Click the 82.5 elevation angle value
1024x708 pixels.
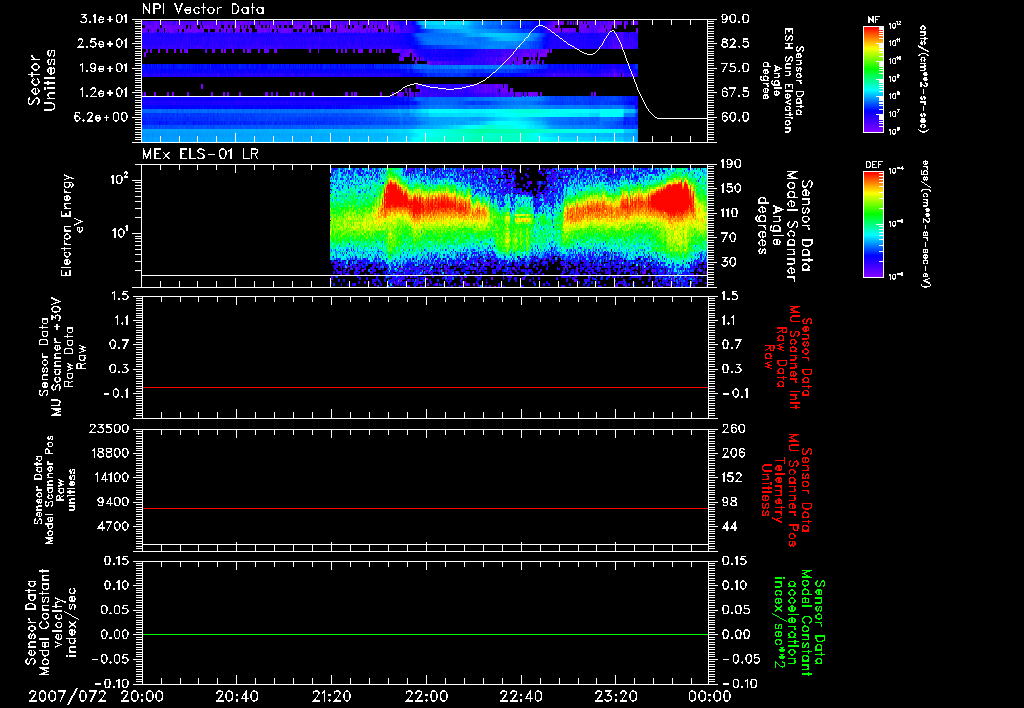[x=735, y=43]
